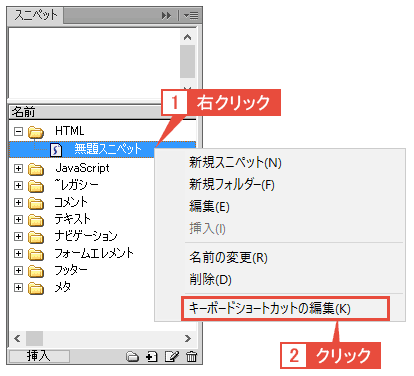Image resolution: width=414 pixels, height=376 pixels.
Task: Click the new snippet folder icon
Action: [x=132, y=357]
